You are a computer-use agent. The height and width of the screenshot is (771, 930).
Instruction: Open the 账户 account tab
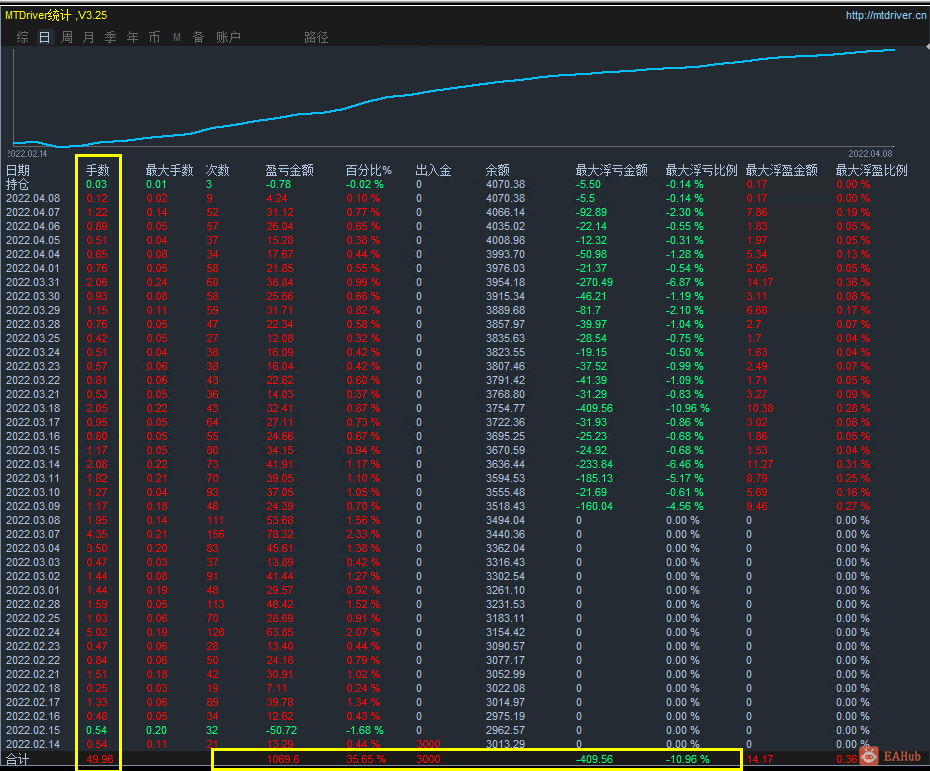pyautogui.click(x=228, y=37)
